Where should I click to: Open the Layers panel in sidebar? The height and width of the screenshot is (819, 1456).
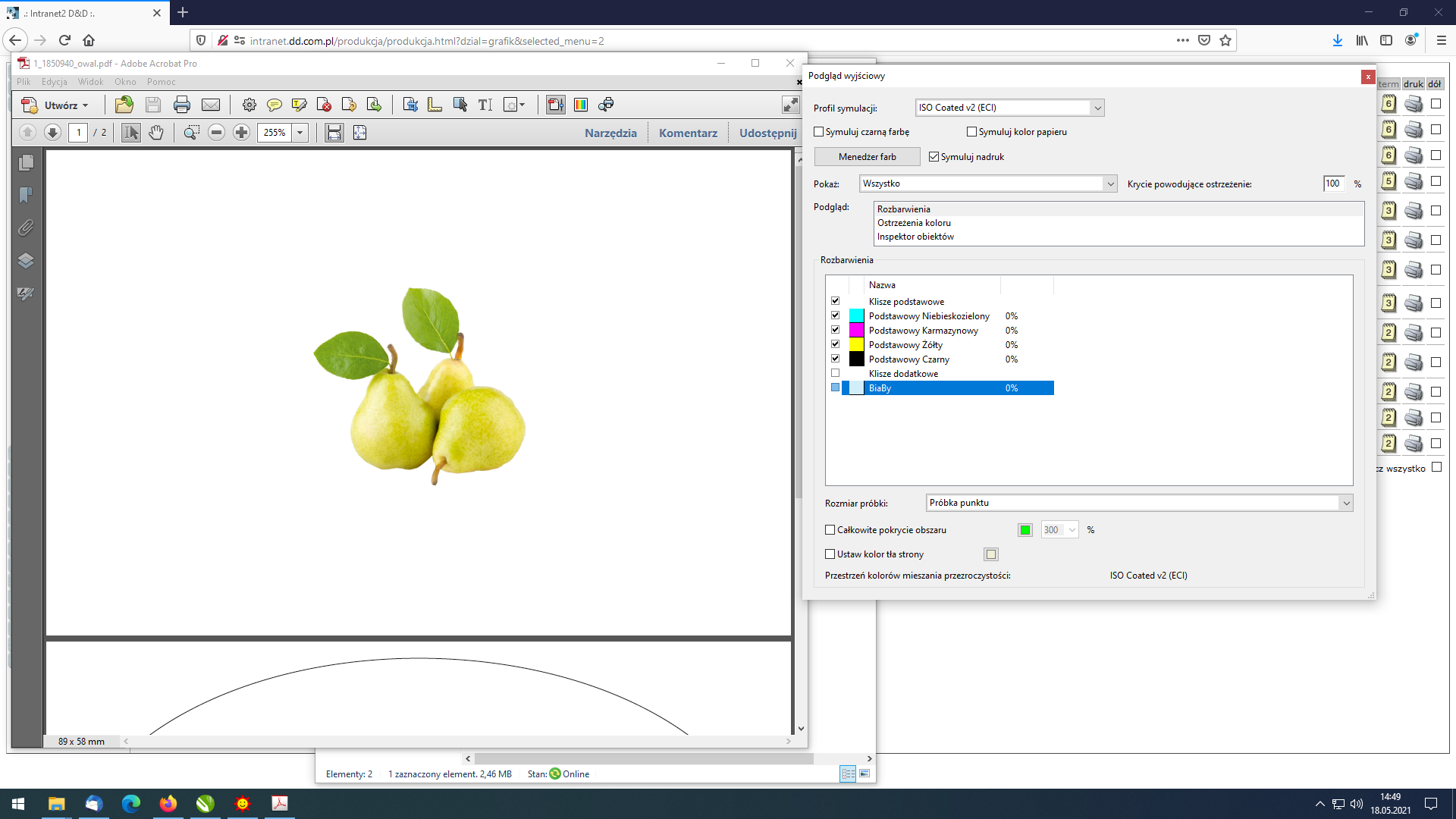pos(26,261)
